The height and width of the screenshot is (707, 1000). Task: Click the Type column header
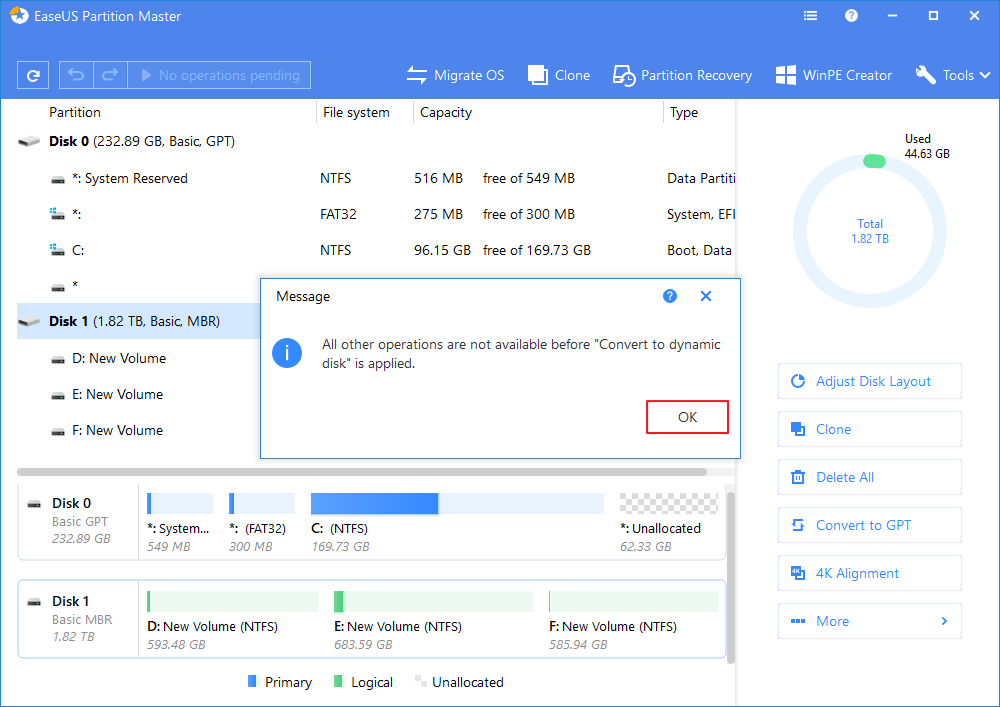pyautogui.click(x=684, y=112)
